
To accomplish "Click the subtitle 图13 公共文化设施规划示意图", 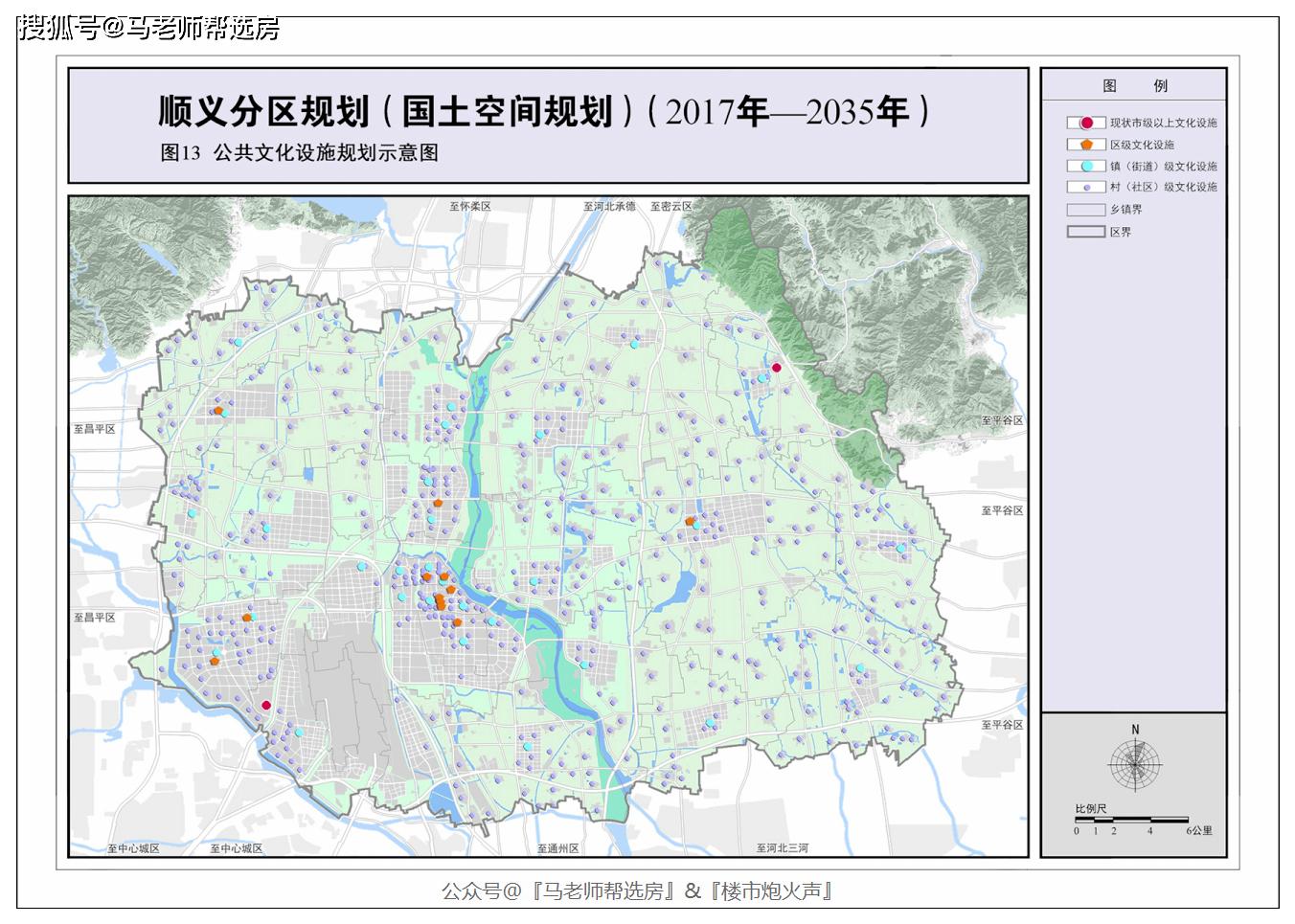I will coord(299,152).
